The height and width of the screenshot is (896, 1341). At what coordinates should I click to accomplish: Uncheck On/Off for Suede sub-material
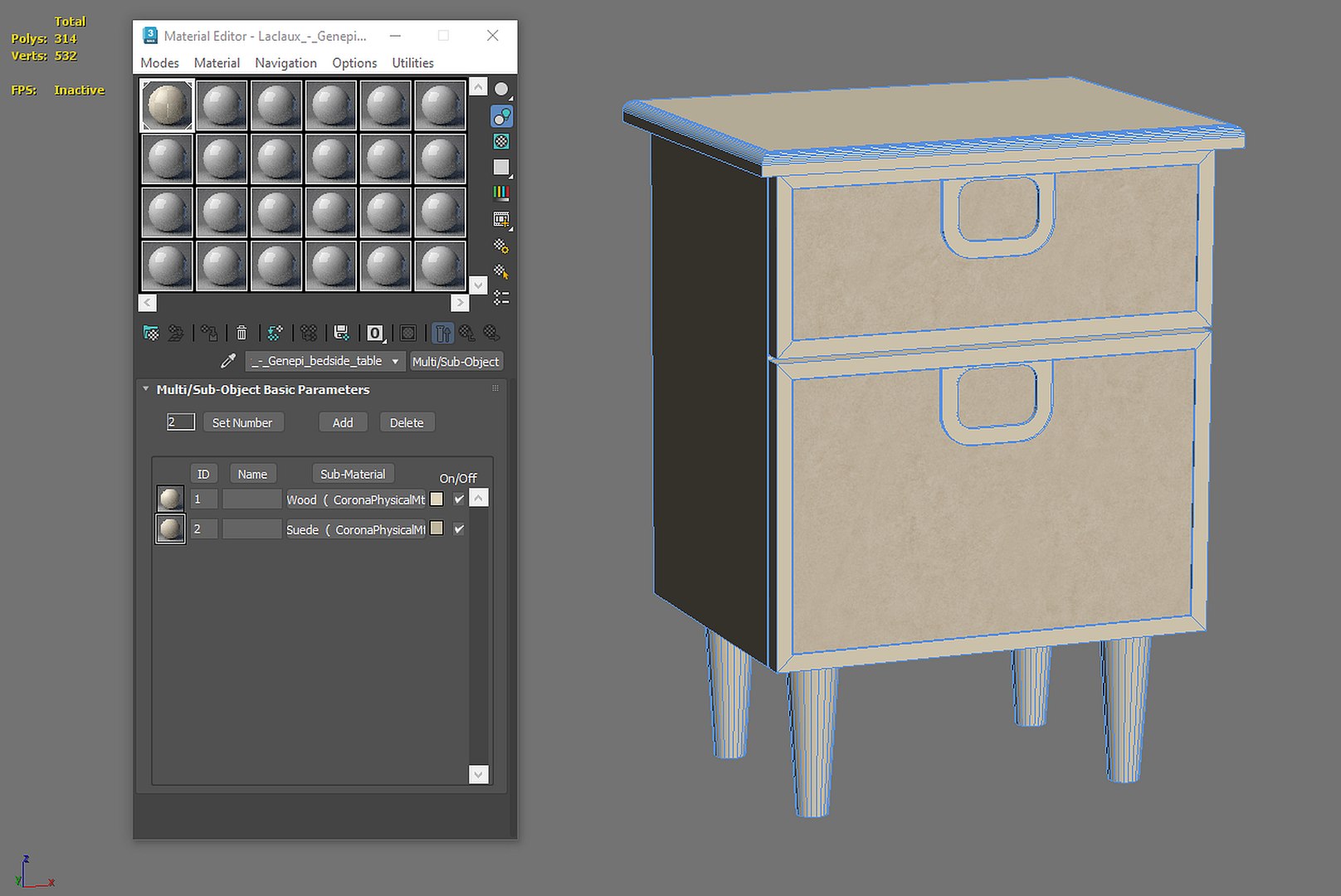[x=459, y=528]
